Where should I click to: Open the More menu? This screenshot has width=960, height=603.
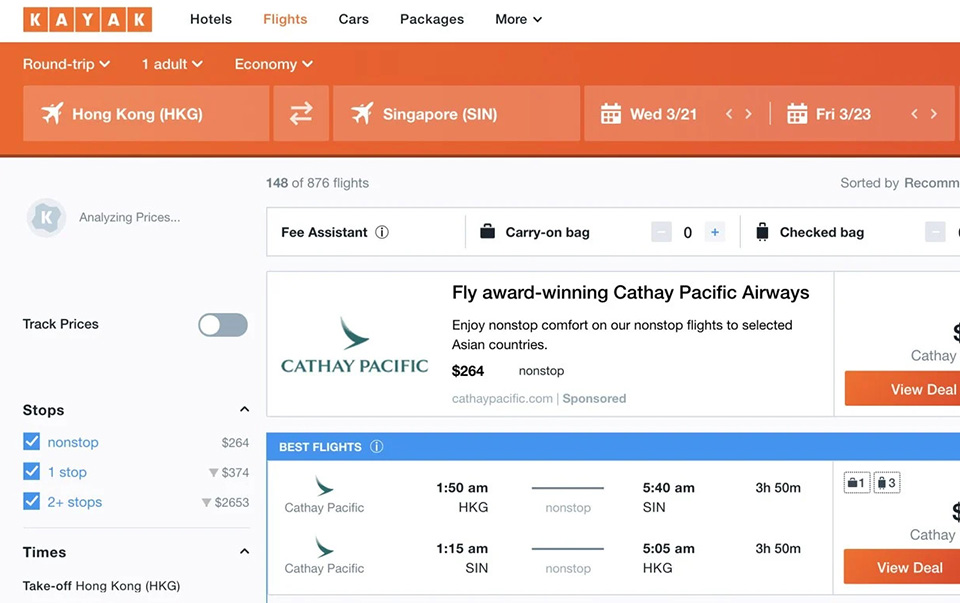click(518, 19)
